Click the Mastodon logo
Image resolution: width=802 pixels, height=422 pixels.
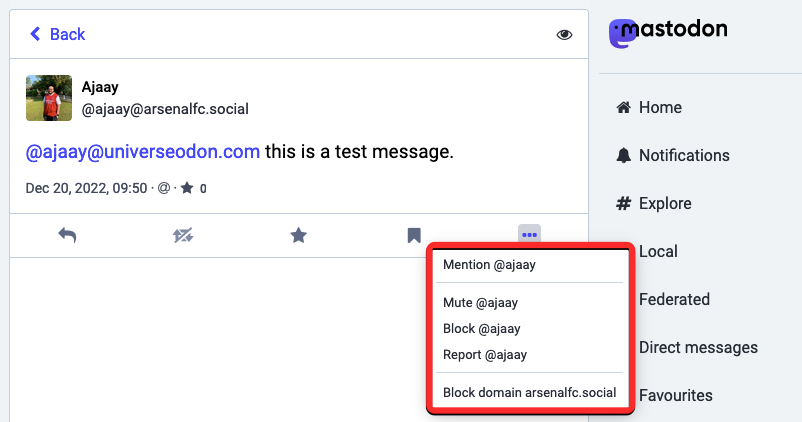click(x=669, y=31)
